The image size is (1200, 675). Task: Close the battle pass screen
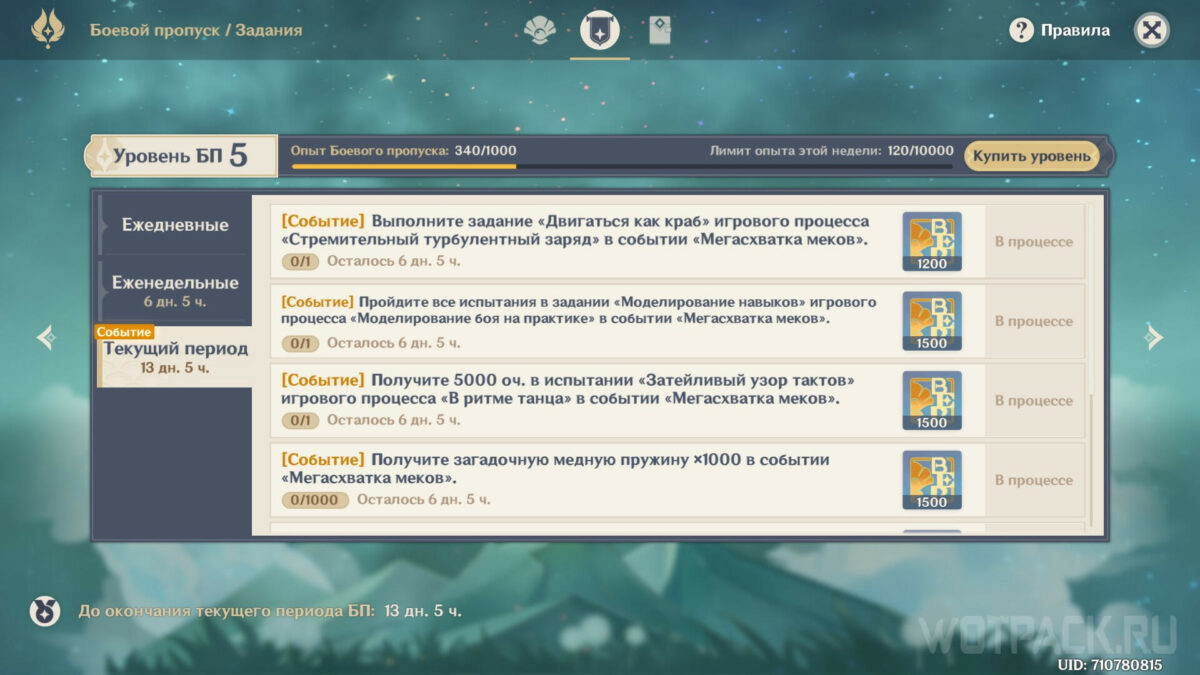click(1152, 30)
